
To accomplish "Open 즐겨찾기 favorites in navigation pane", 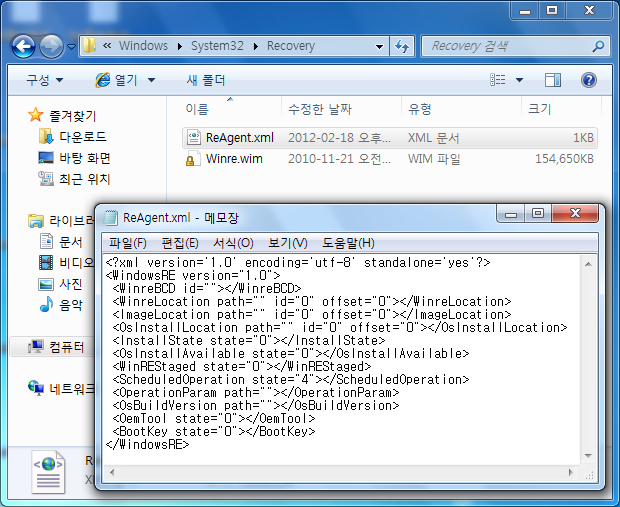I will pyautogui.click(x=72, y=115).
